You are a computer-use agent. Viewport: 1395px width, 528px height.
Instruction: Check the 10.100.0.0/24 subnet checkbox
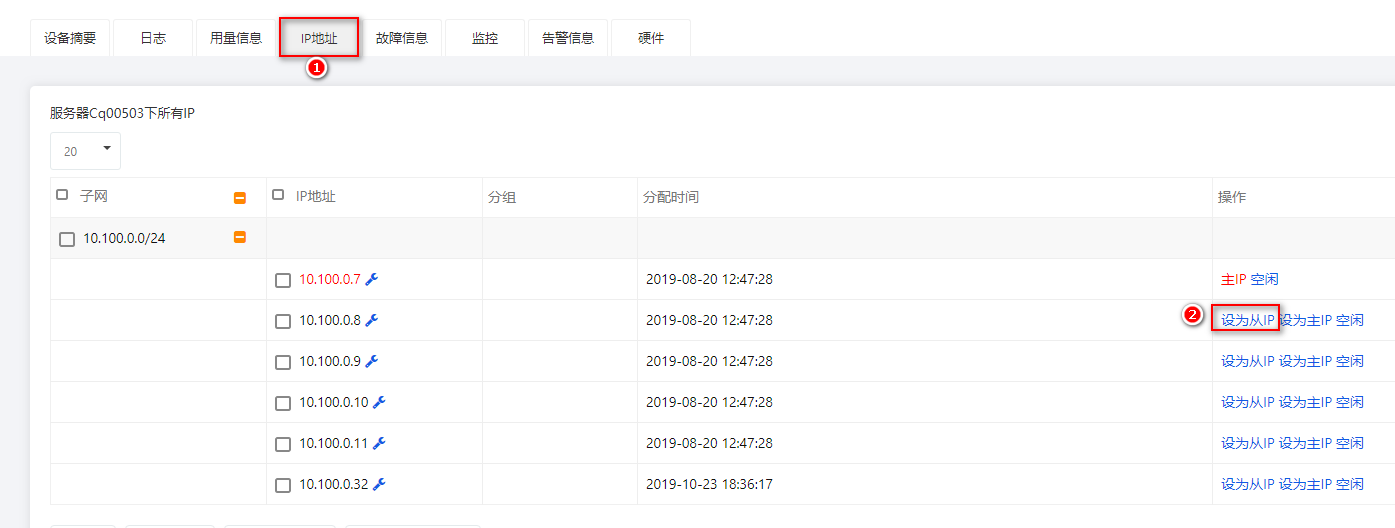click(67, 239)
